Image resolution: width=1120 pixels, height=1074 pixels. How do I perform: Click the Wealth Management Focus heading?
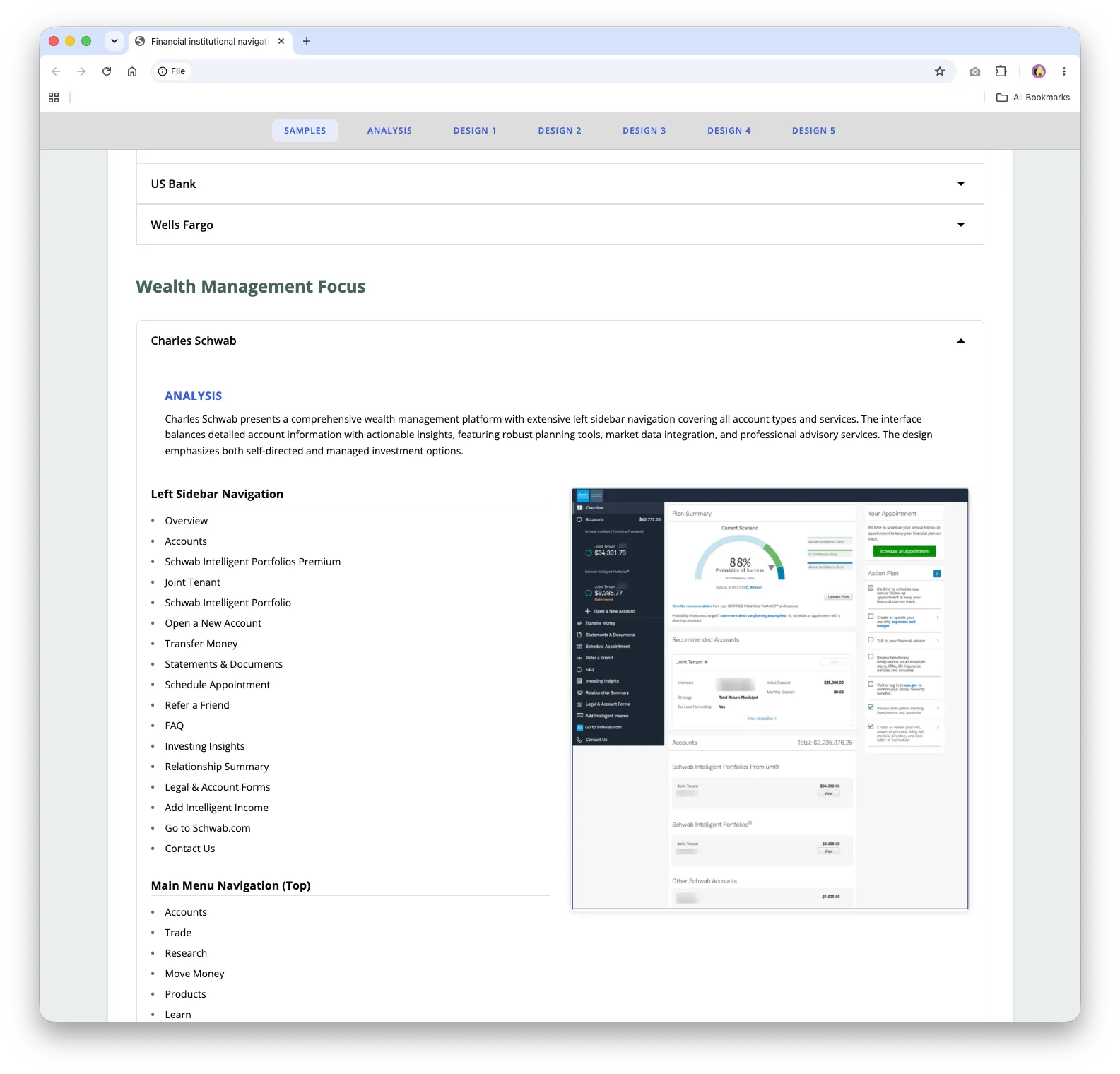(x=251, y=286)
